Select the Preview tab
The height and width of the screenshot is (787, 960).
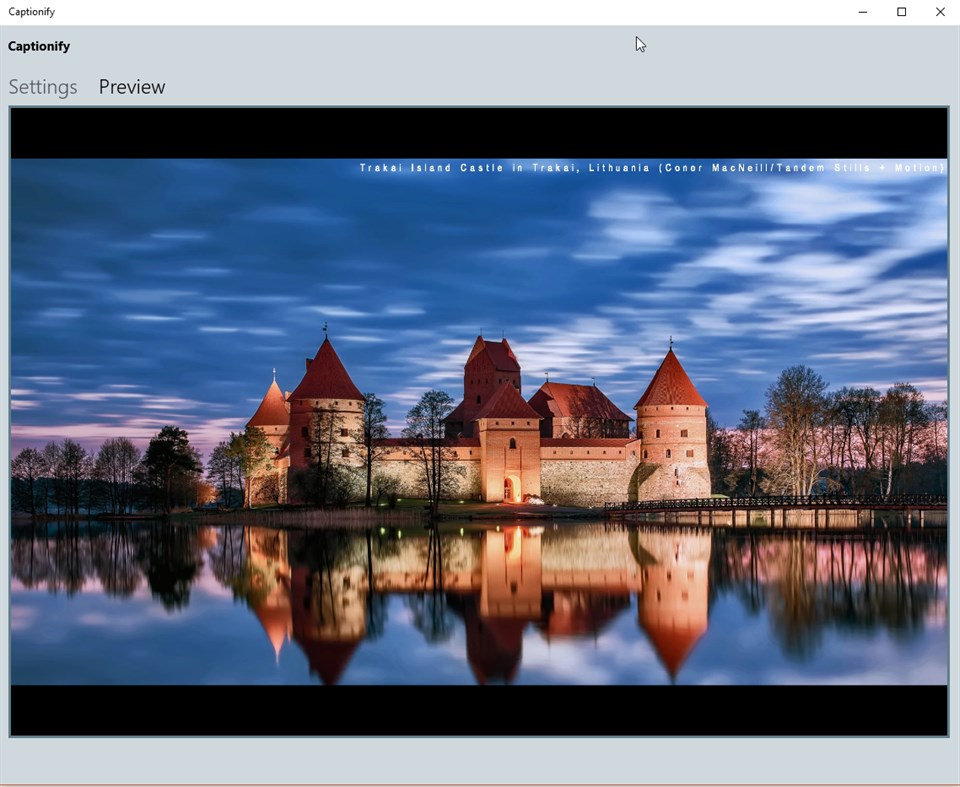(131, 87)
